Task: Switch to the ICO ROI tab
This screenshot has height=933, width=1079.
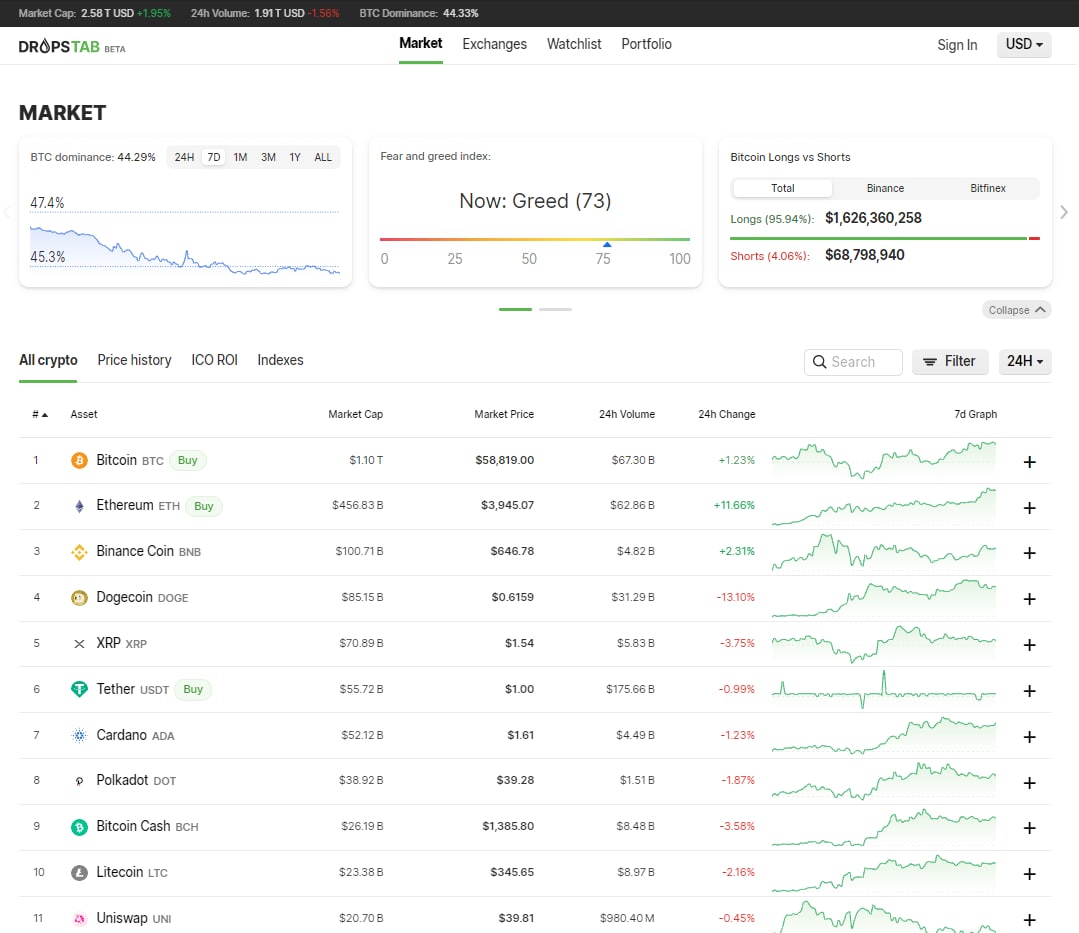Action: (x=214, y=361)
